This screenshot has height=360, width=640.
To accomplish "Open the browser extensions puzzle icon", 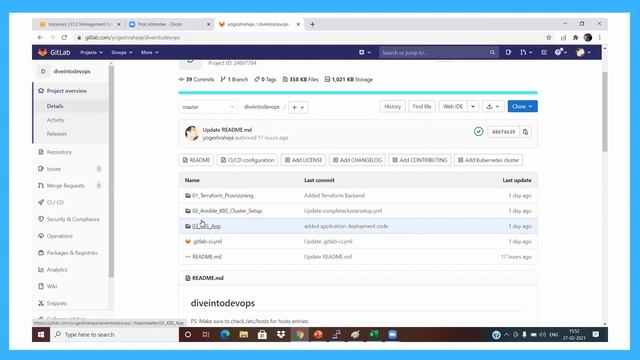I will (576, 37).
